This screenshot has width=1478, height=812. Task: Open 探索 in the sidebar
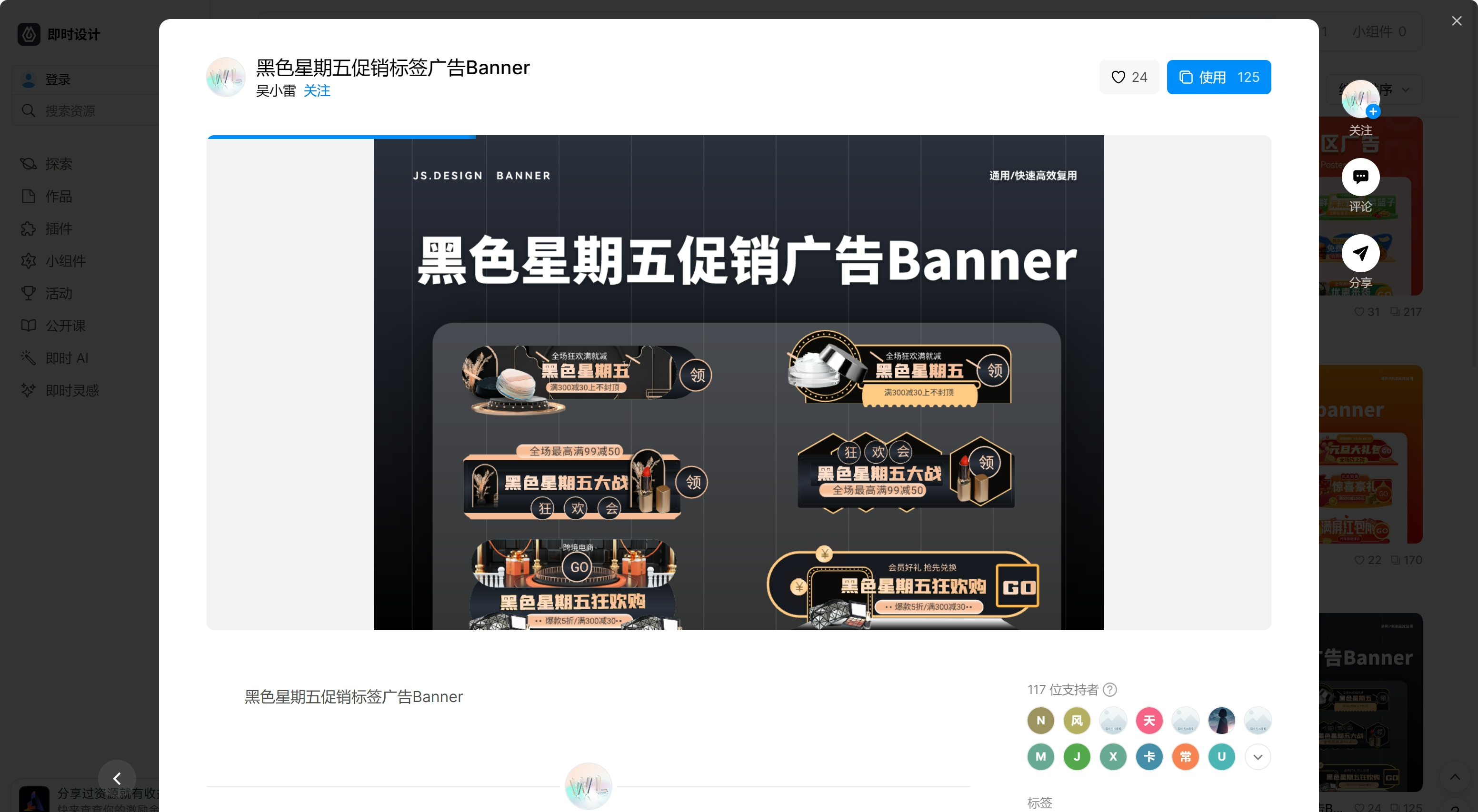click(59, 164)
